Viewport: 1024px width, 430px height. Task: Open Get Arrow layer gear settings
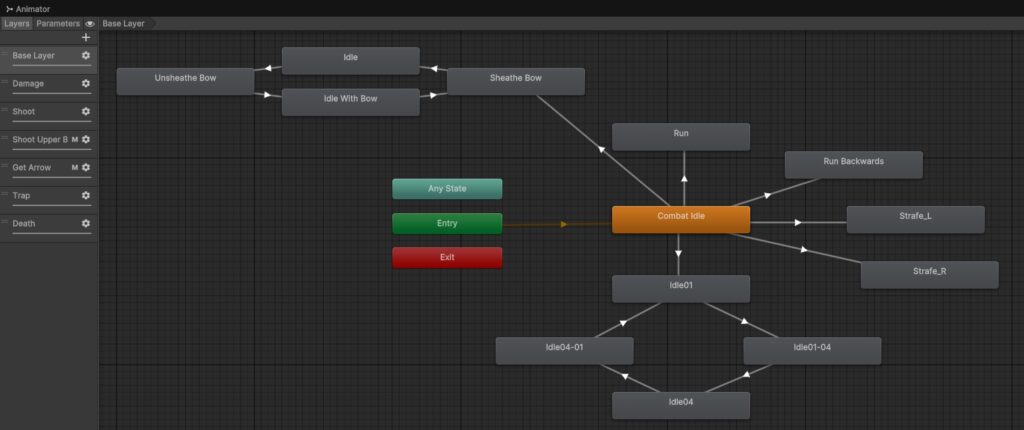[x=86, y=168]
